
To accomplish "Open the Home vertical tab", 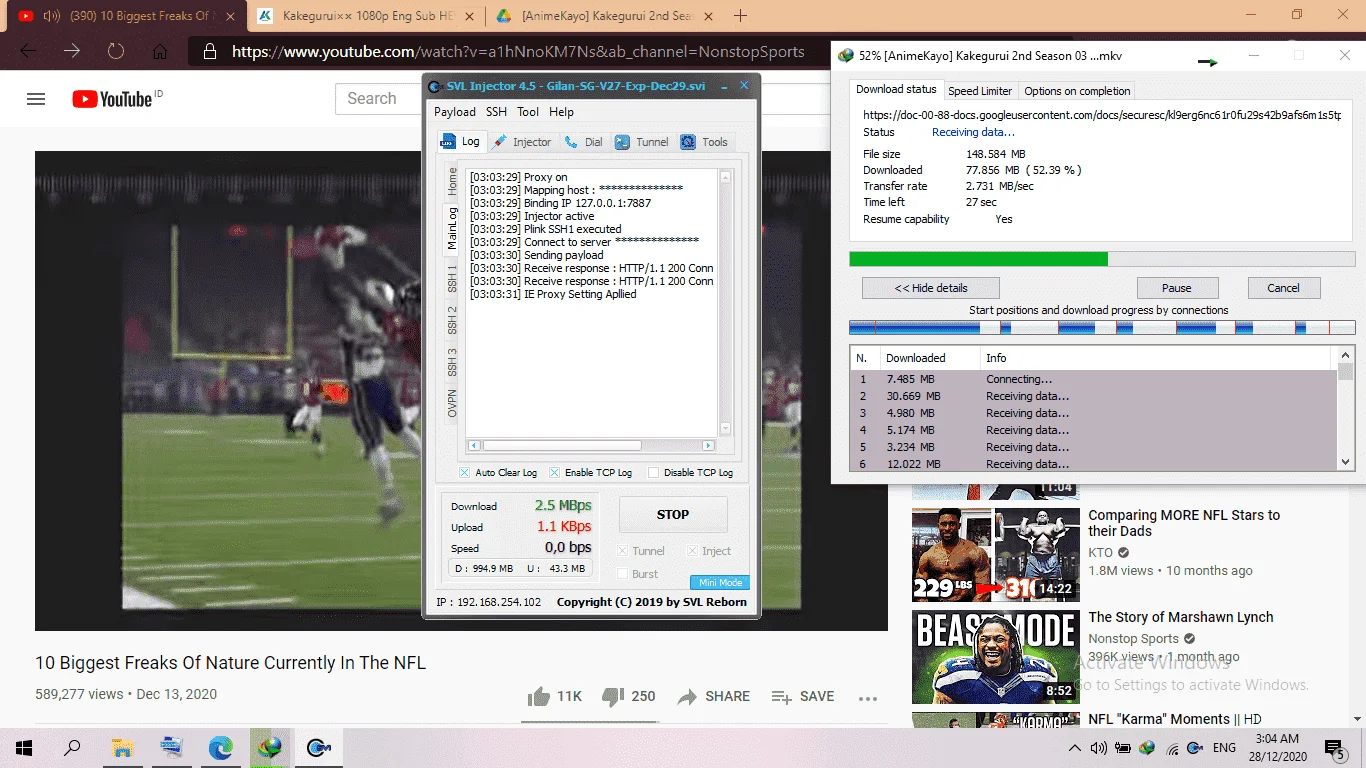I will tap(452, 181).
